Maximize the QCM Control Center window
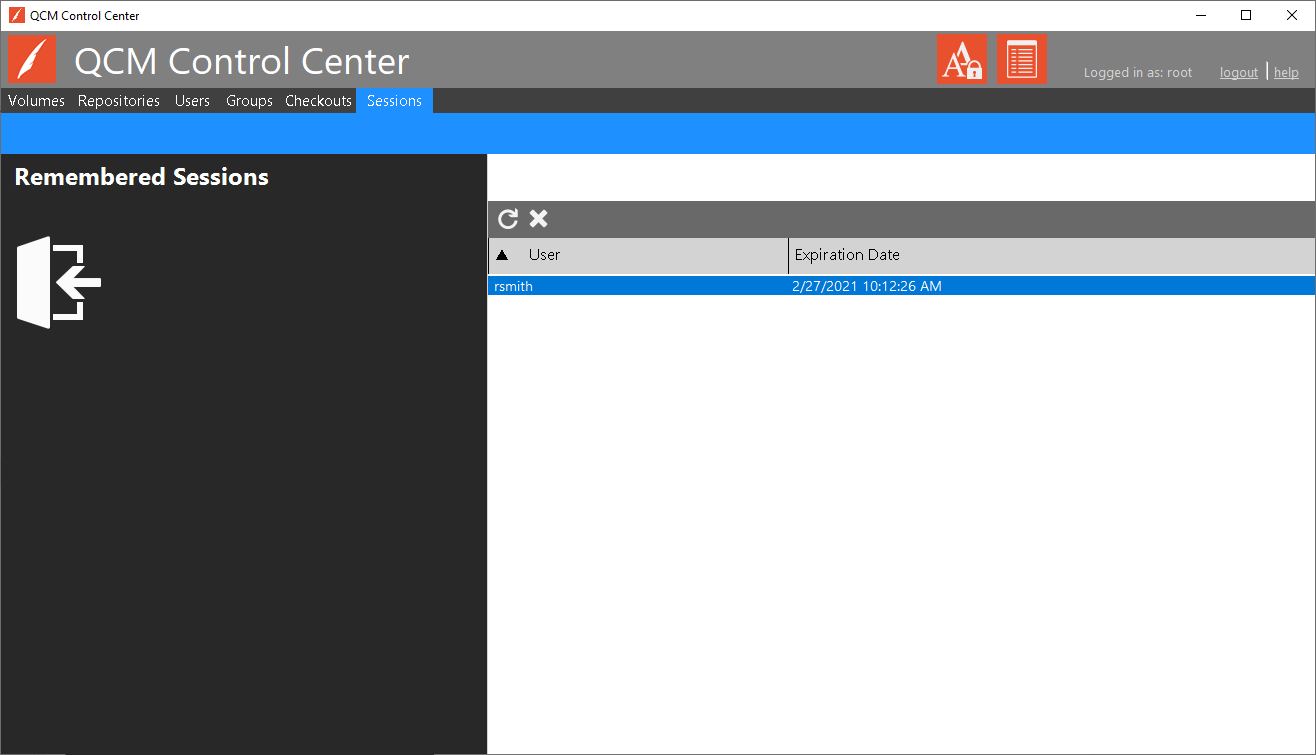 tap(1246, 15)
